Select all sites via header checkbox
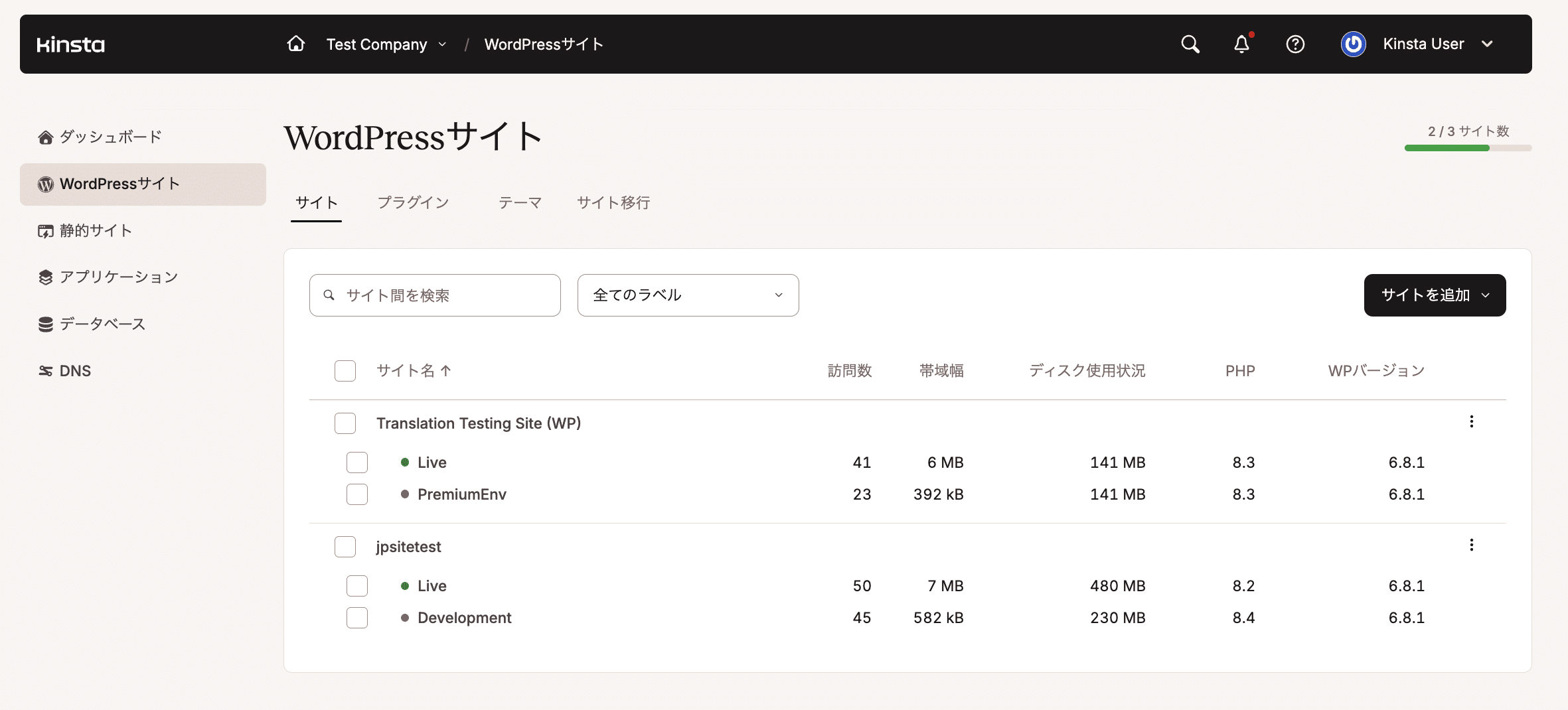Viewport: 1568px width, 710px height. (x=345, y=370)
